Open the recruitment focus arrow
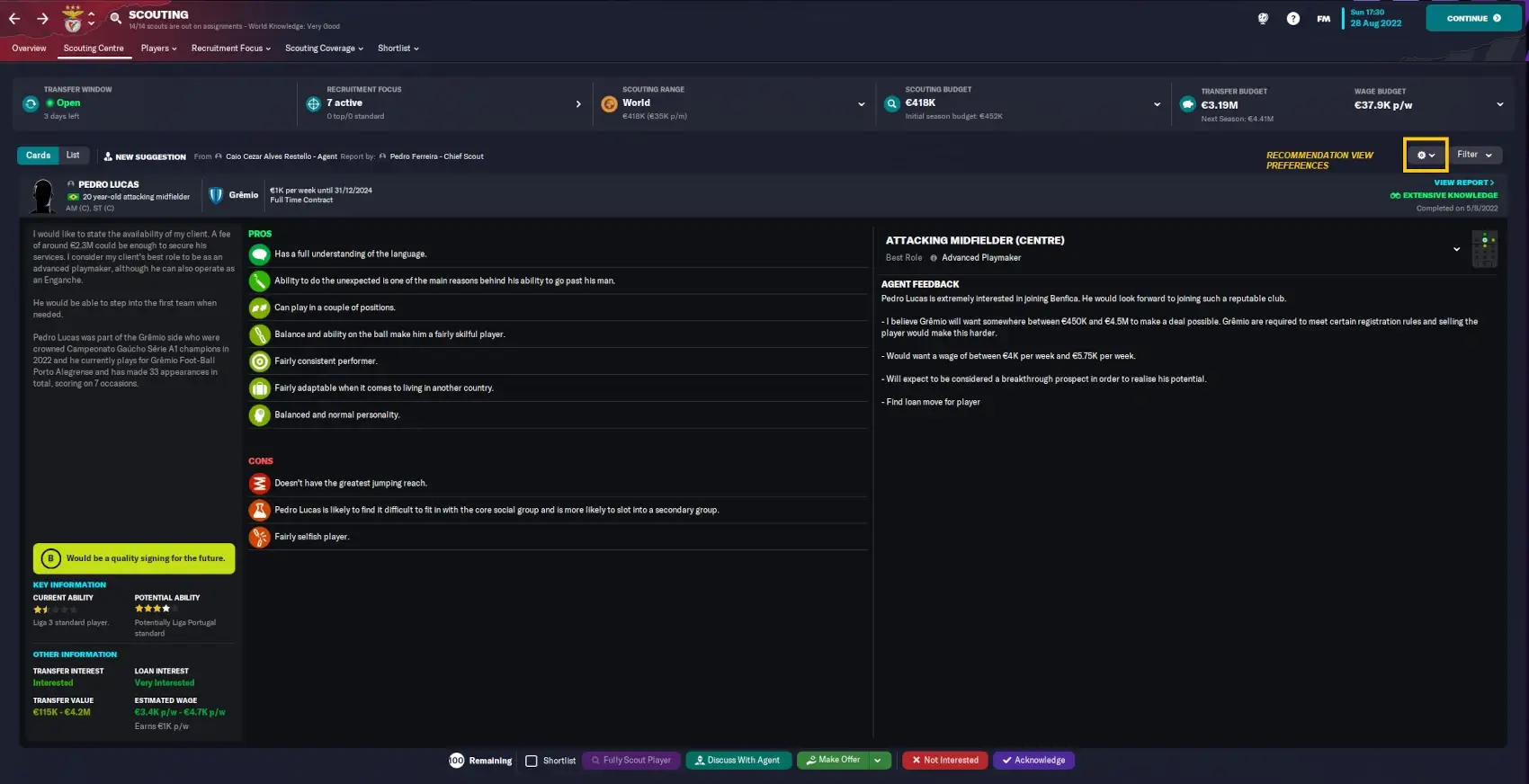 (x=578, y=104)
